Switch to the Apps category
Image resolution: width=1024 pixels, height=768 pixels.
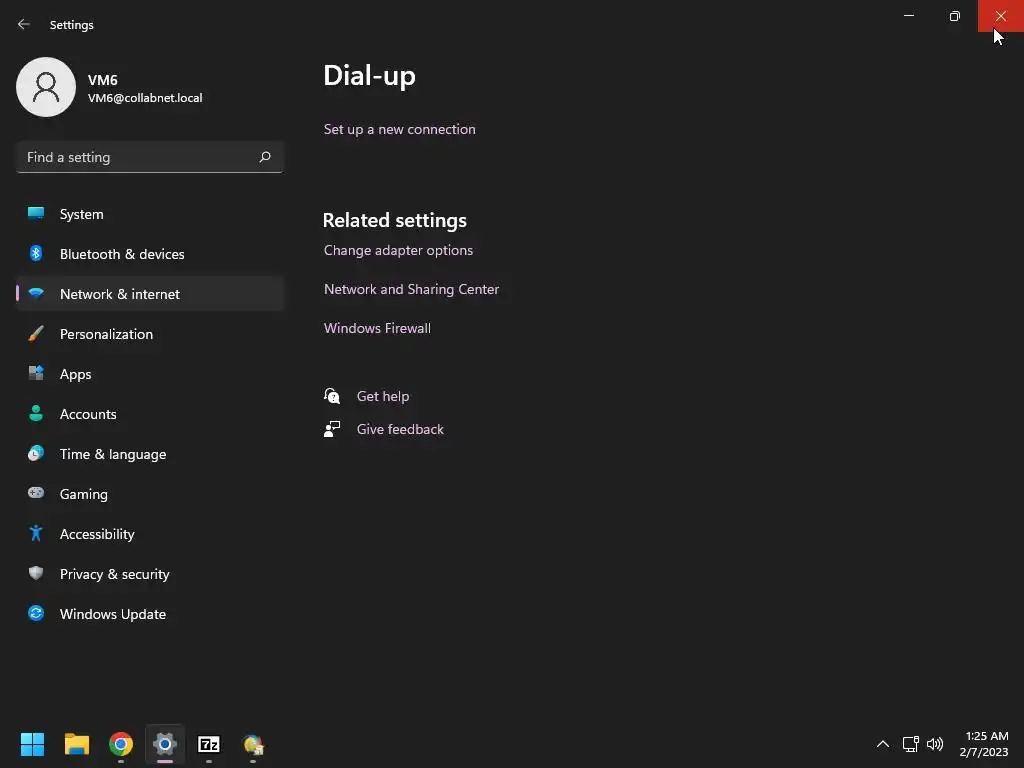(x=150, y=374)
